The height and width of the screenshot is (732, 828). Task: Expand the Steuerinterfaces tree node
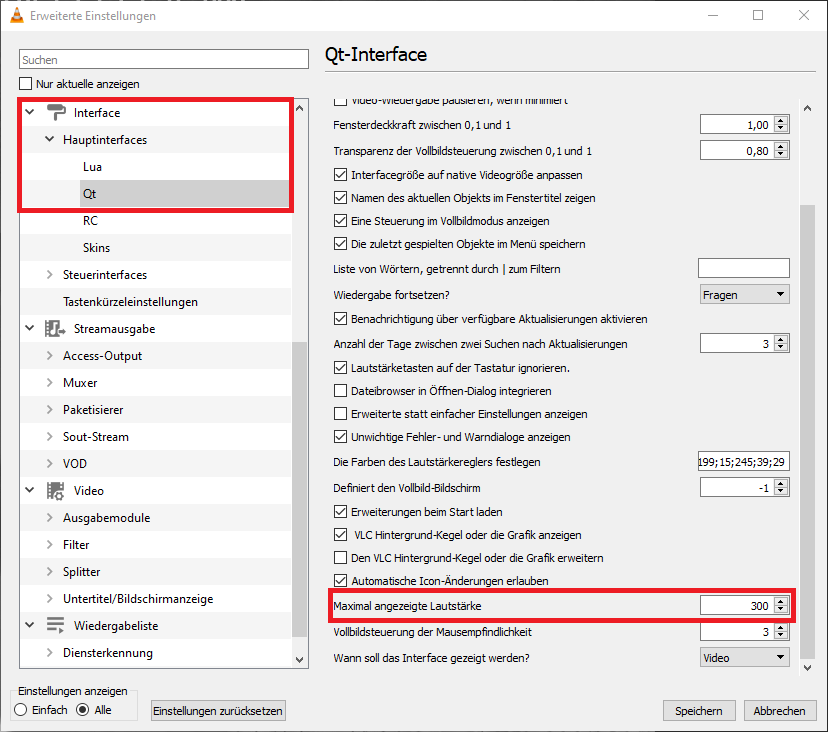pyautogui.click(x=50, y=275)
